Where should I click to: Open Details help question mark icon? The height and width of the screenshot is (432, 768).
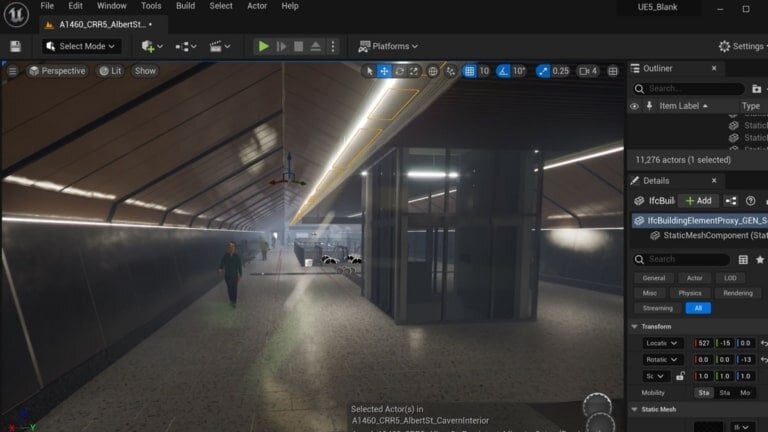750,201
